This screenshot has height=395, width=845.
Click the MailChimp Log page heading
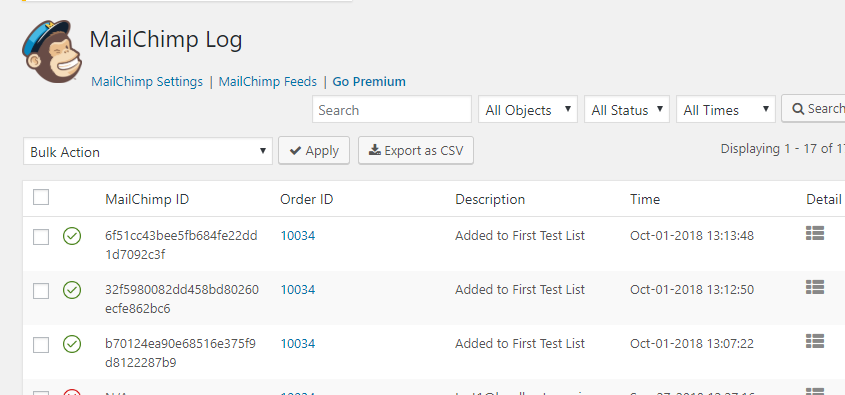[x=166, y=40]
